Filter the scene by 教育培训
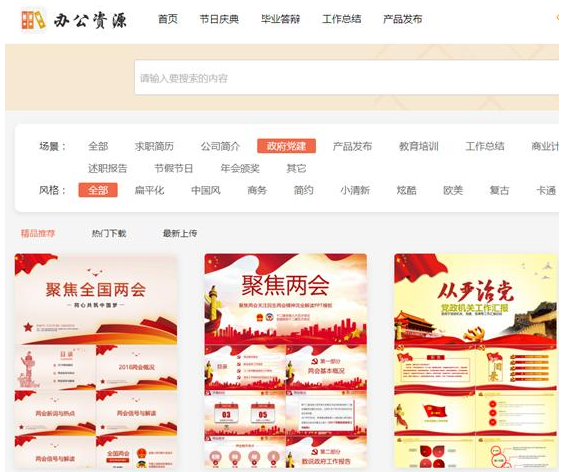Viewport: 563px width, 472px height. point(419,146)
